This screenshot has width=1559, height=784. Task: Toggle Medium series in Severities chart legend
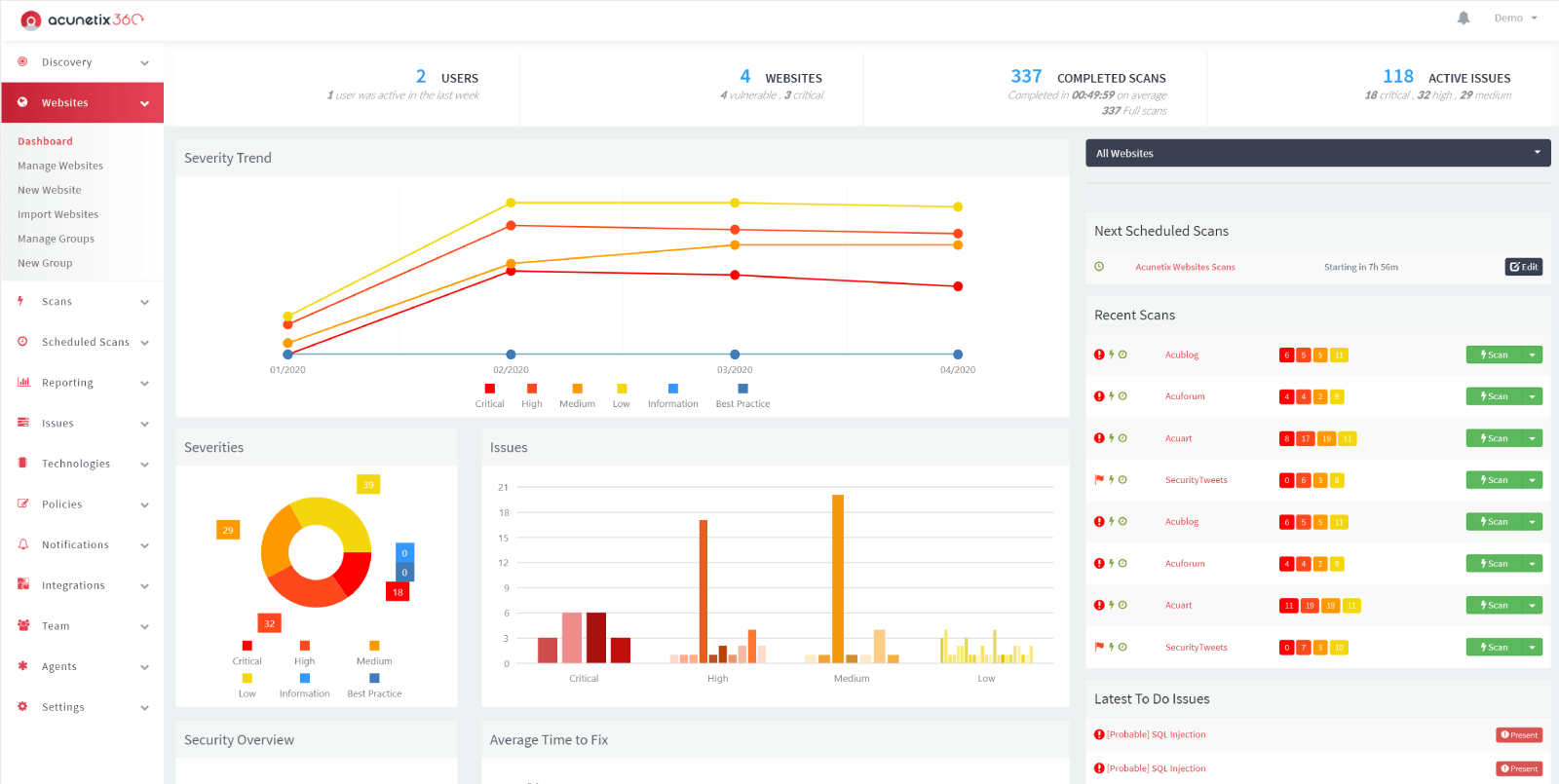374,653
